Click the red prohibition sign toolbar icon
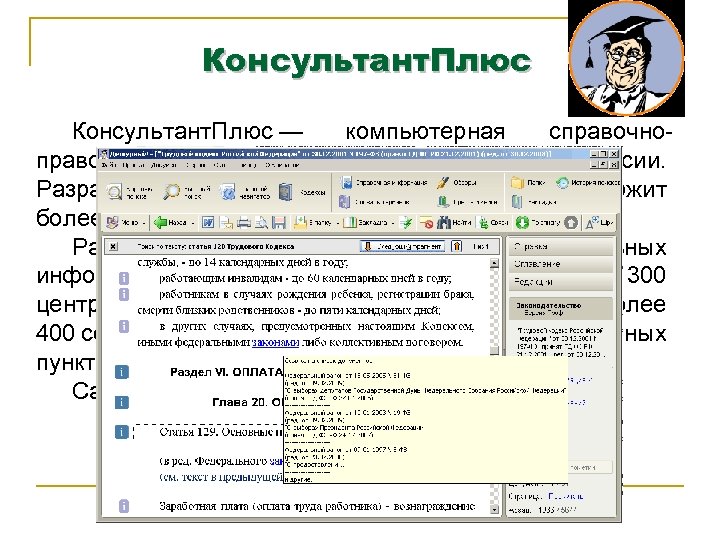Viewport: 720px width, 540px height. (x=427, y=223)
